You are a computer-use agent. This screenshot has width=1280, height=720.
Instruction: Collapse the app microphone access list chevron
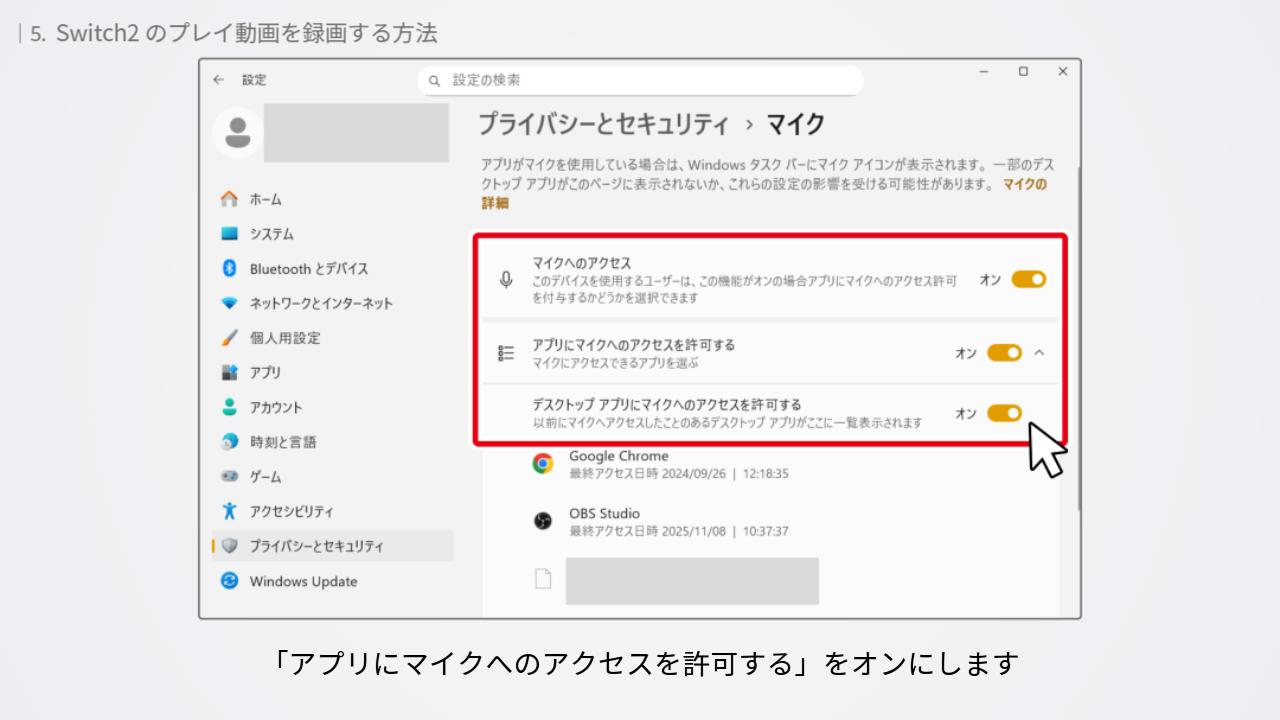pyautogui.click(x=1039, y=353)
